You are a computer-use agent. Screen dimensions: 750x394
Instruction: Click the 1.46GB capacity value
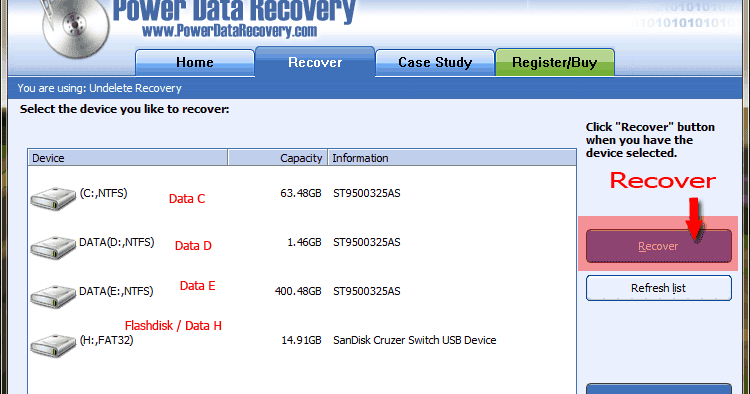click(304, 242)
